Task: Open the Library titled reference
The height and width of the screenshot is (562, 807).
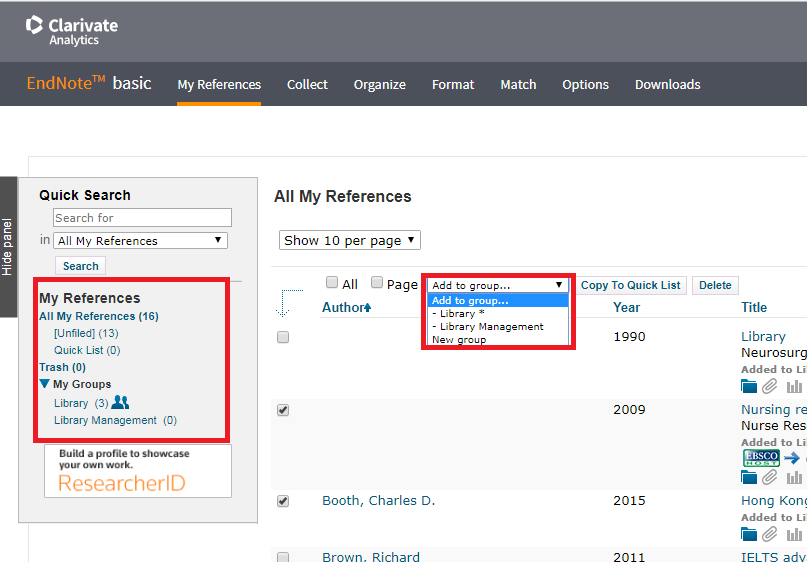Action: pyautogui.click(x=763, y=336)
